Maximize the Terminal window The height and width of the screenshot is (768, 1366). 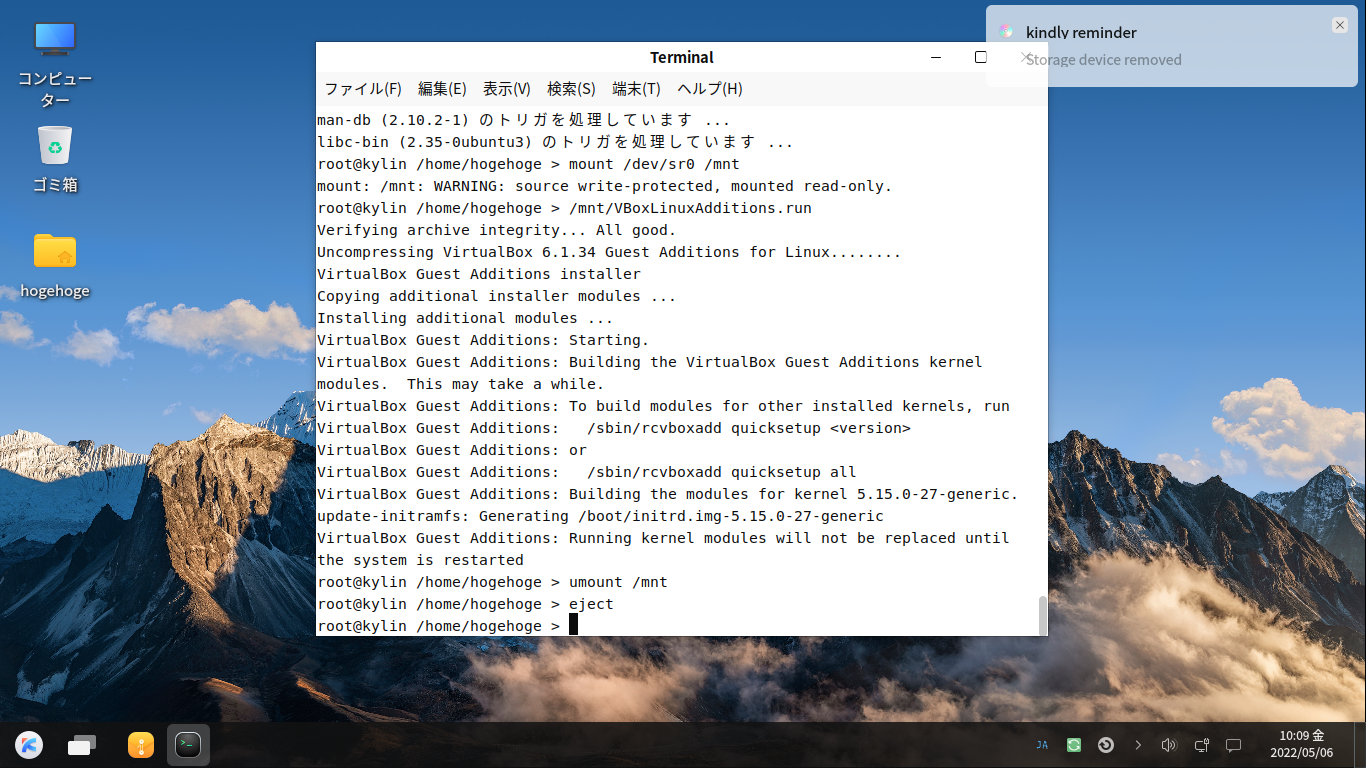click(981, 57)
